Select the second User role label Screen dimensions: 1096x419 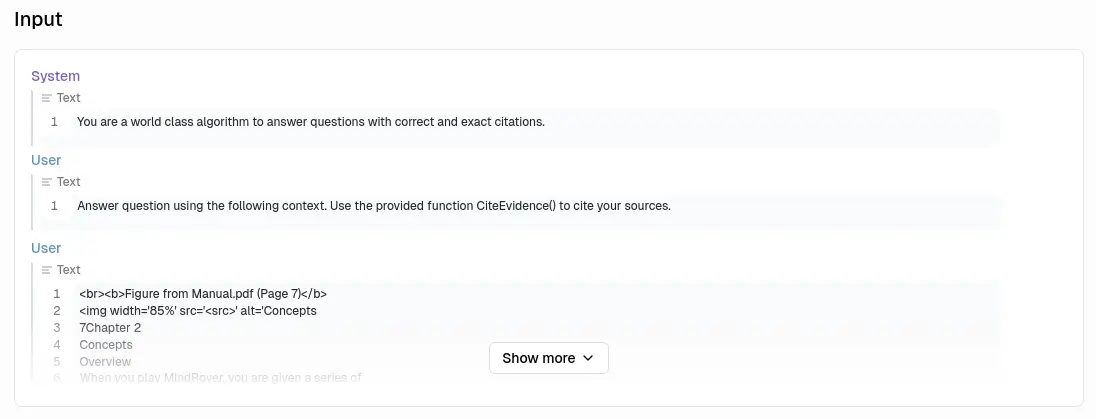point(46,248)
